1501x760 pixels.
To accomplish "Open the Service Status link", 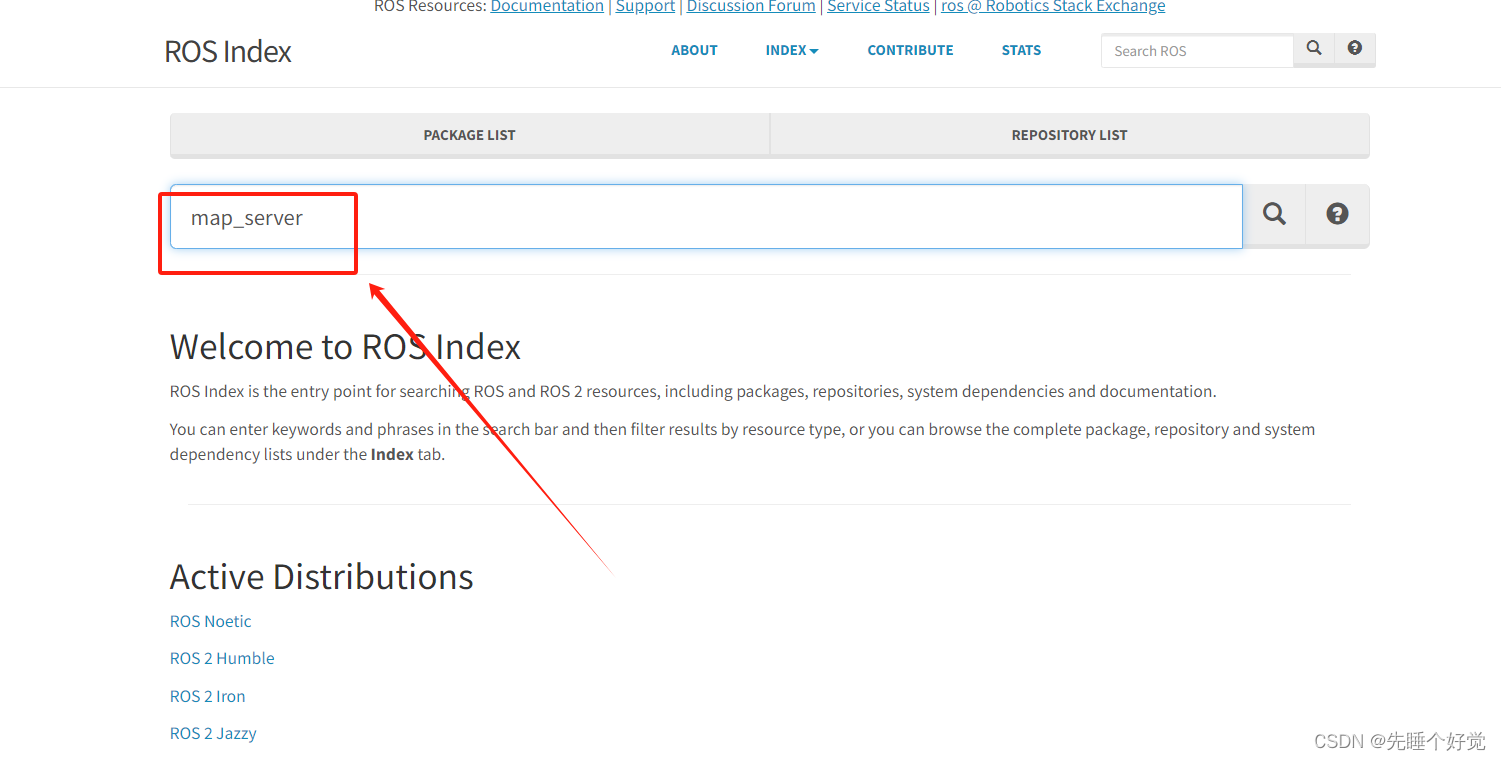I will coord(878,7).
